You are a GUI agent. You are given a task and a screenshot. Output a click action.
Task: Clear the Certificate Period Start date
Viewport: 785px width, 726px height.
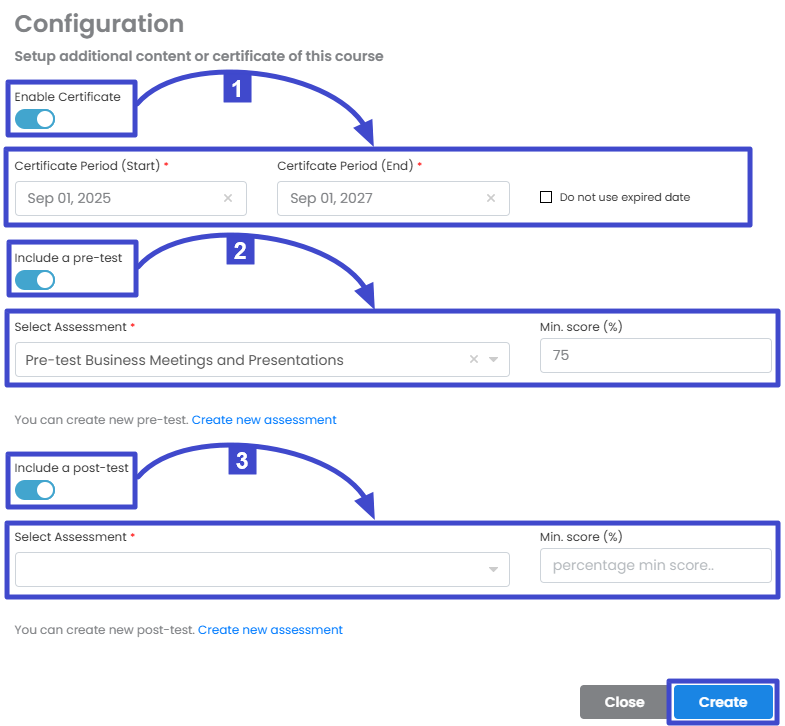click(228, 198)
